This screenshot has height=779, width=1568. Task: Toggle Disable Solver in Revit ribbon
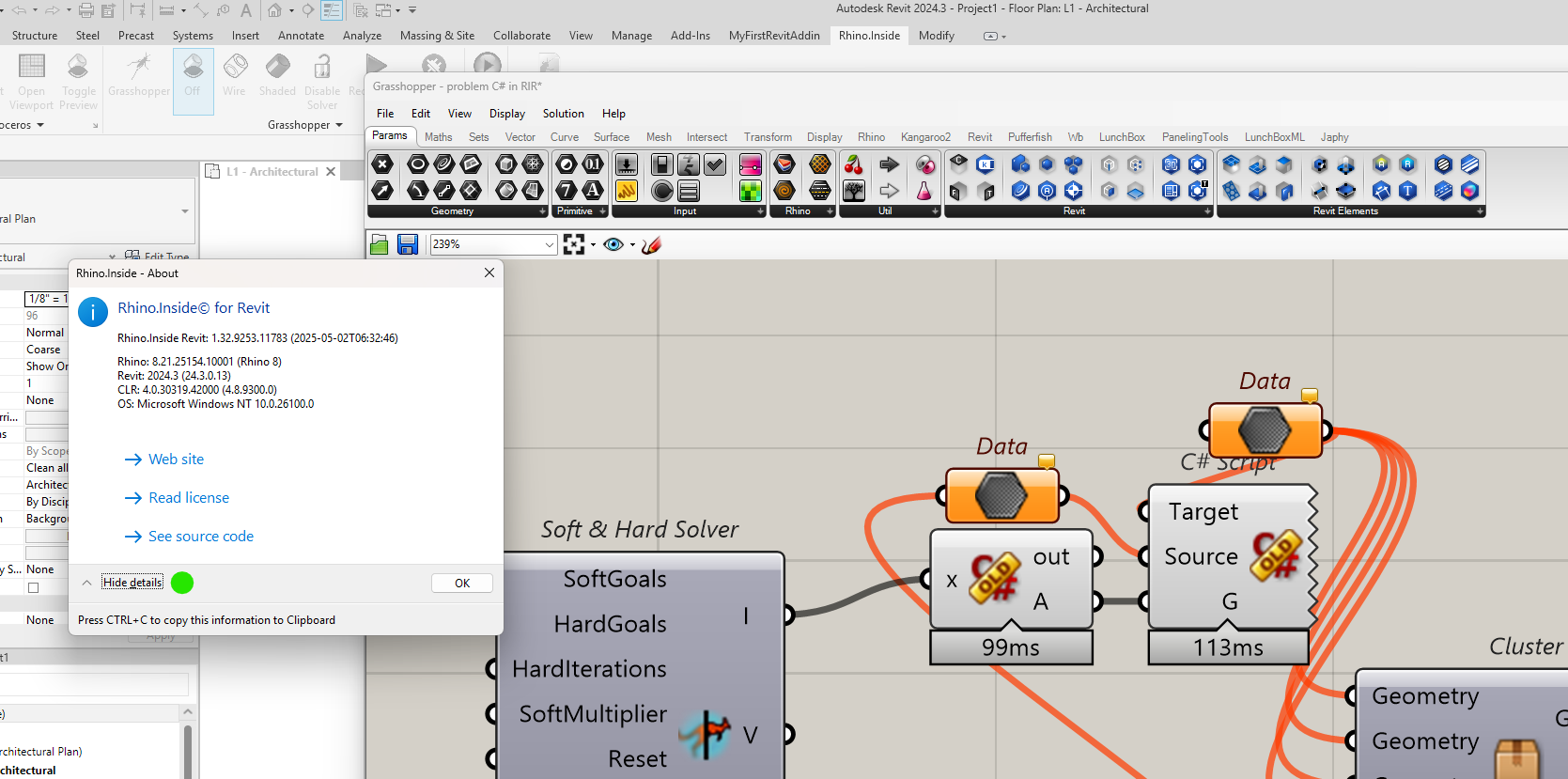coord(322,81)
